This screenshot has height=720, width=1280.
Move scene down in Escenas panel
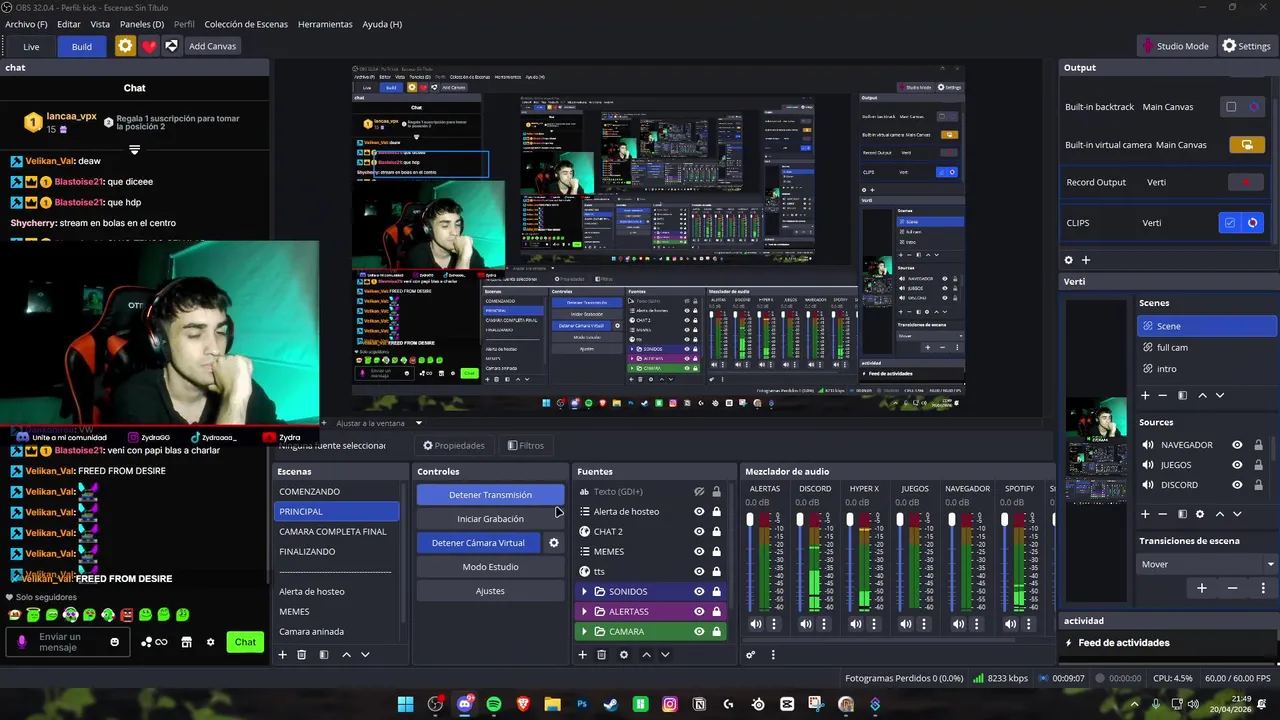coord(365,655)
